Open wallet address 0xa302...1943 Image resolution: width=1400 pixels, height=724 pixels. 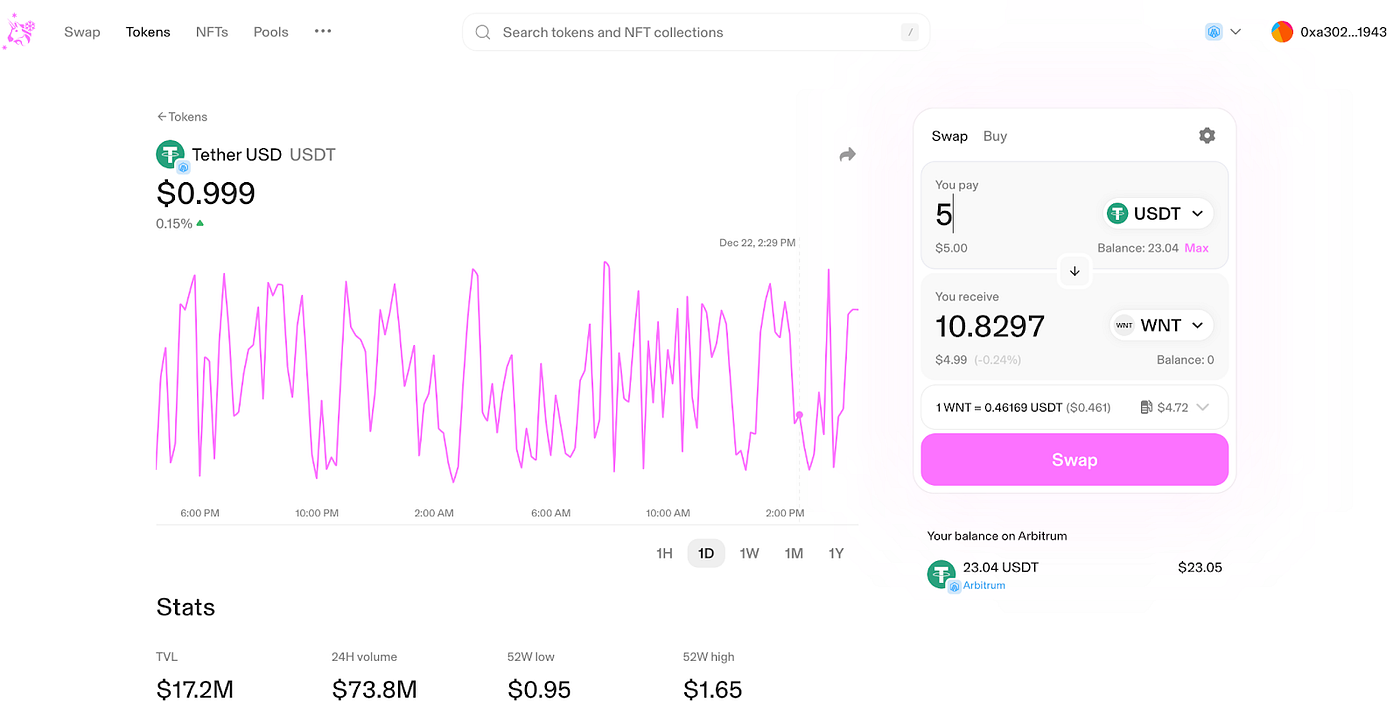[1343, 32]
